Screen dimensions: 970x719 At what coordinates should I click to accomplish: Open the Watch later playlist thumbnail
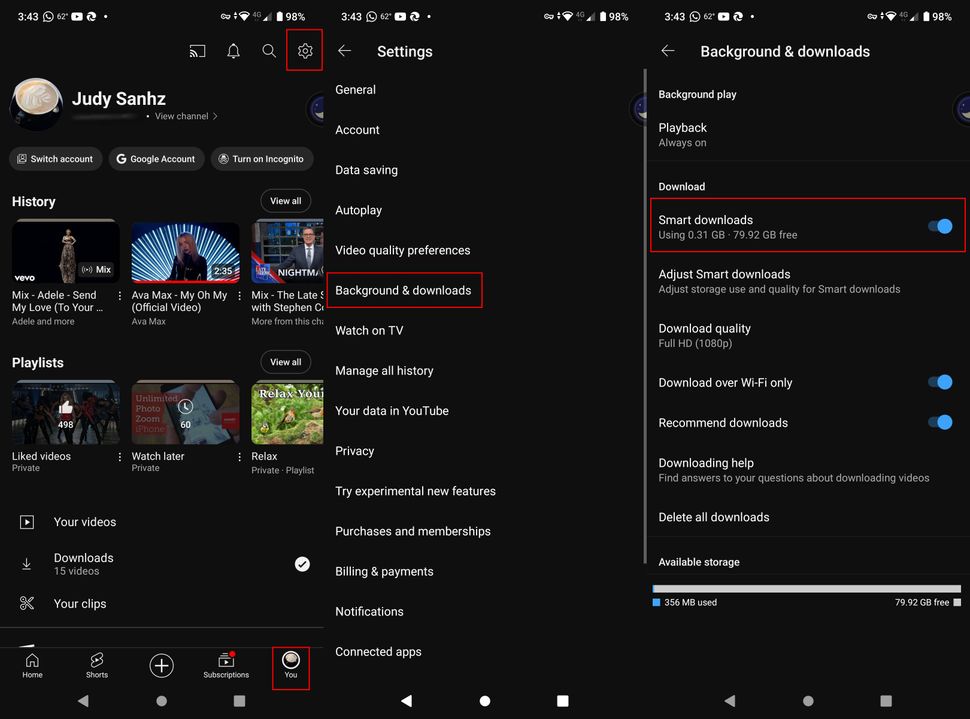185,411
